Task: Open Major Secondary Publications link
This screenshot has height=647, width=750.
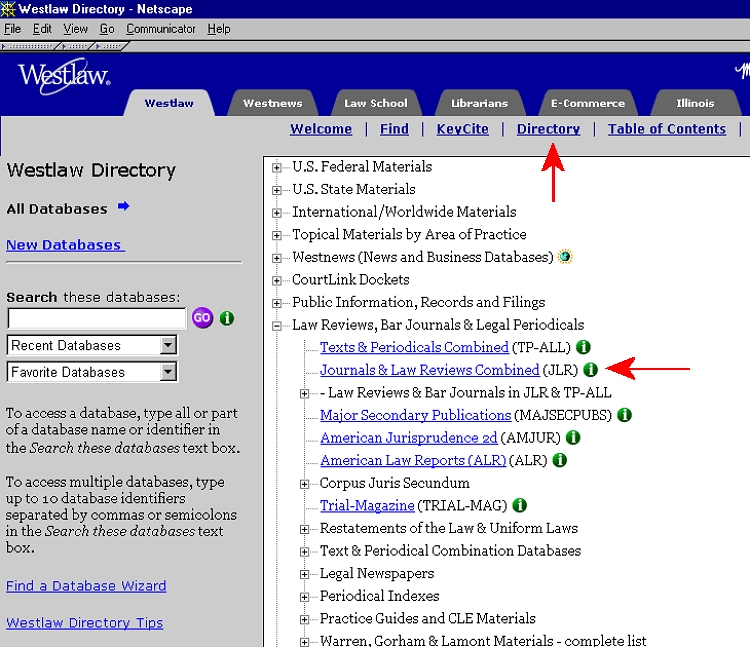Action: coord(416,415)
